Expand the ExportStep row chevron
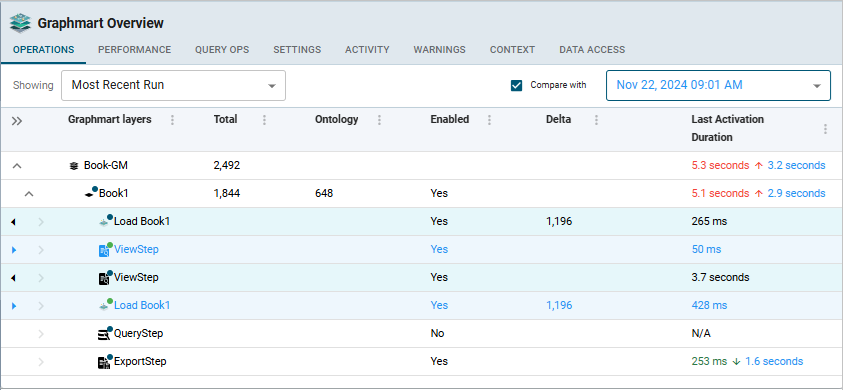 41,362
